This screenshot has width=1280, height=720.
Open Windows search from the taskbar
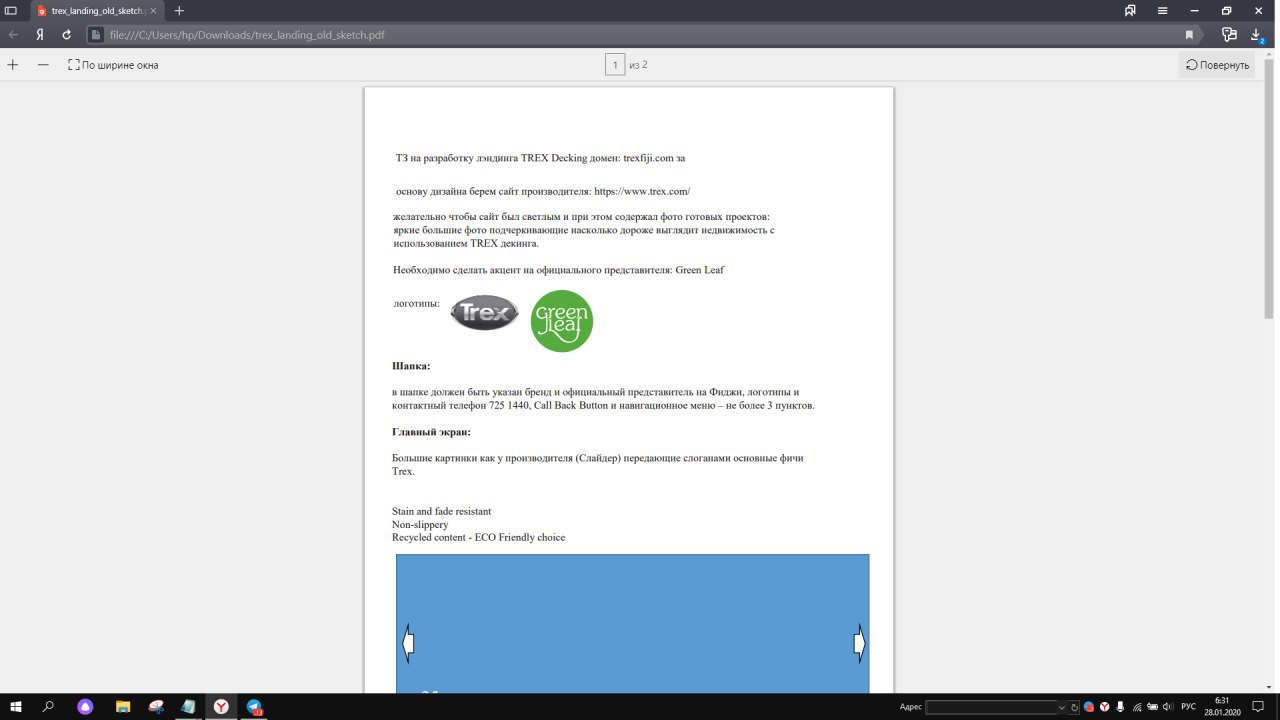pyautogui.click(x=48, y=706)
